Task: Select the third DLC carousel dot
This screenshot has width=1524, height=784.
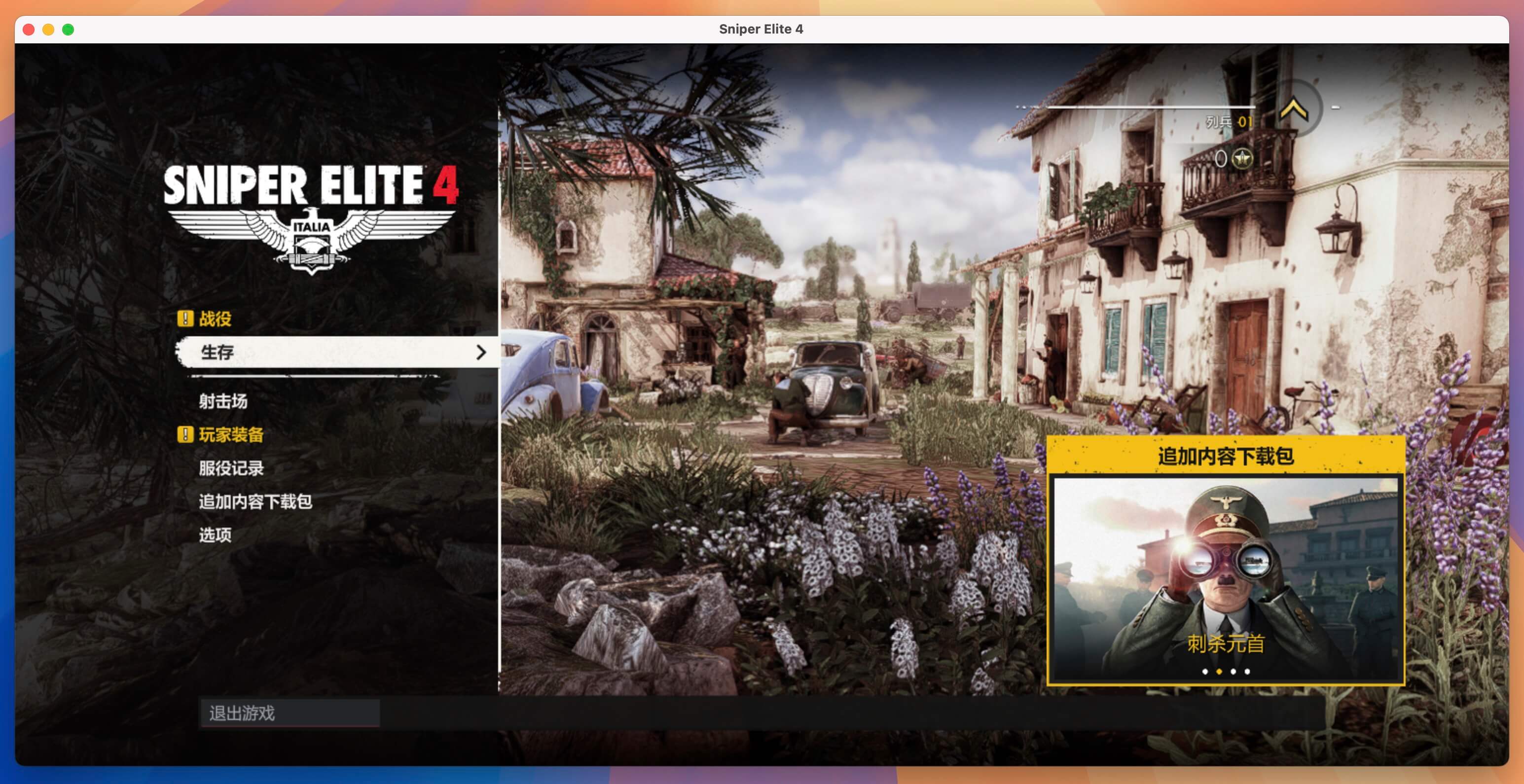Action: coord(1233,671)
